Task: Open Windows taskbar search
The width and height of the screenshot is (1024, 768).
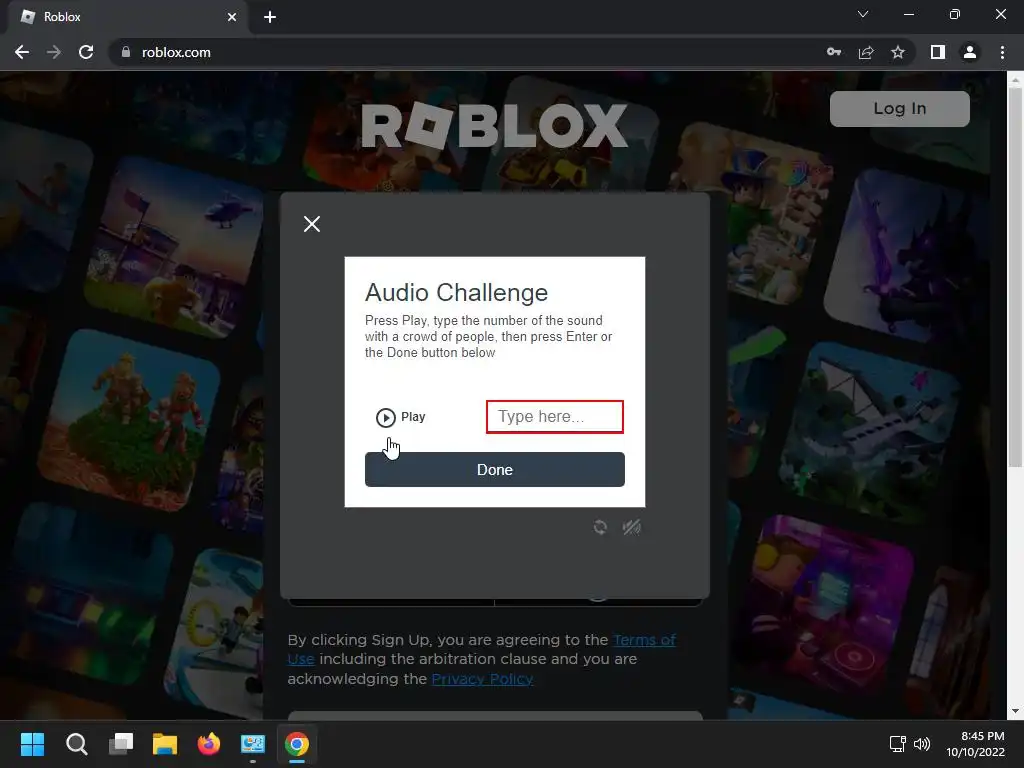Action: click(76, 744)
